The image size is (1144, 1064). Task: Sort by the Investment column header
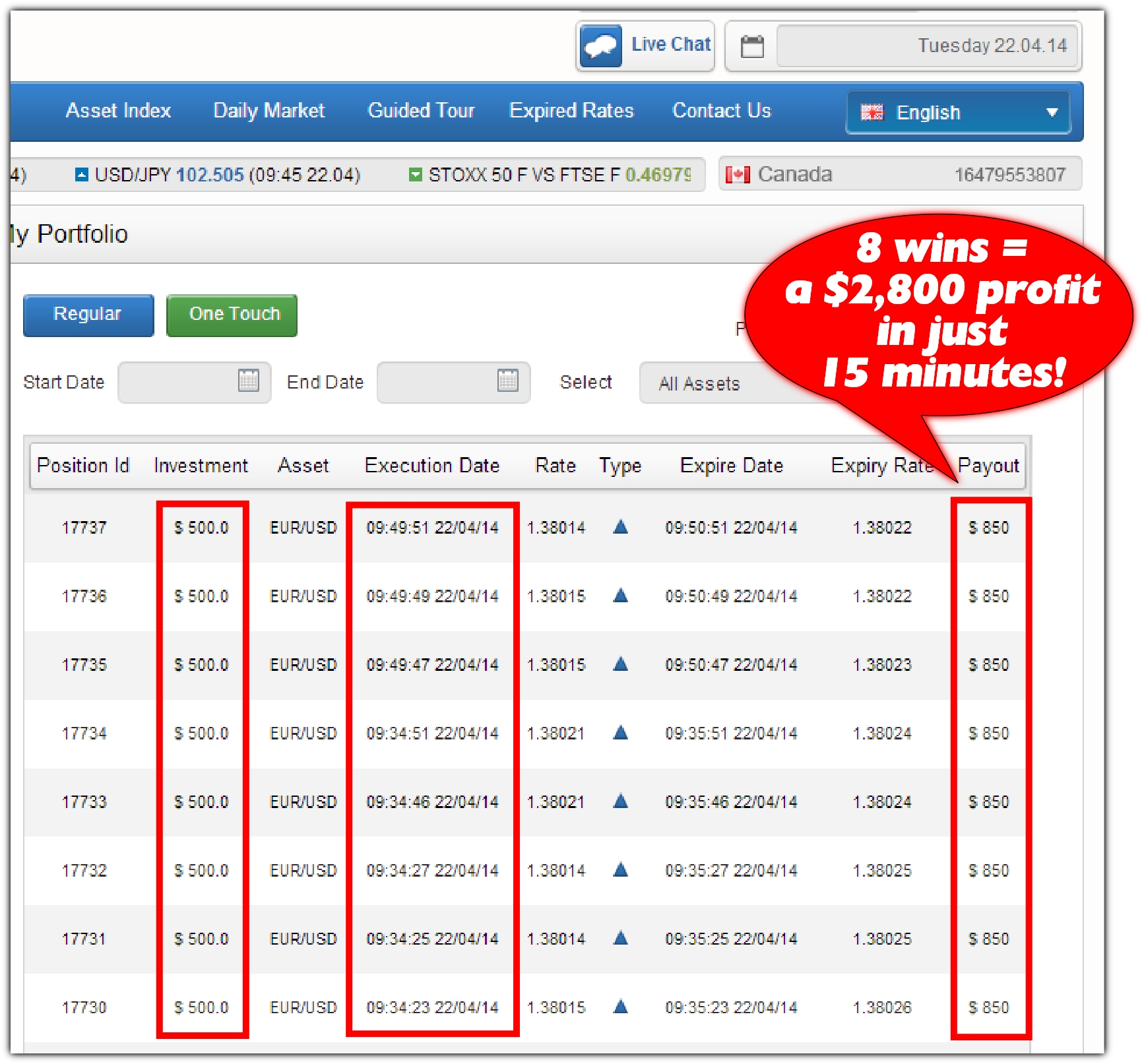tap(201, 466)
